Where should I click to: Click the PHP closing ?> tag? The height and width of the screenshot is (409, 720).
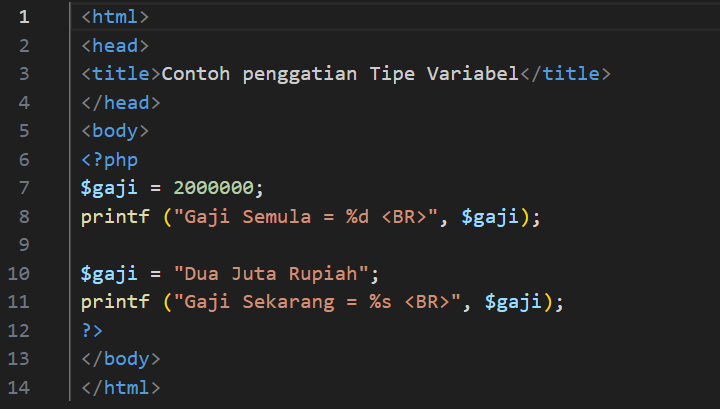[x=93, y=330]
